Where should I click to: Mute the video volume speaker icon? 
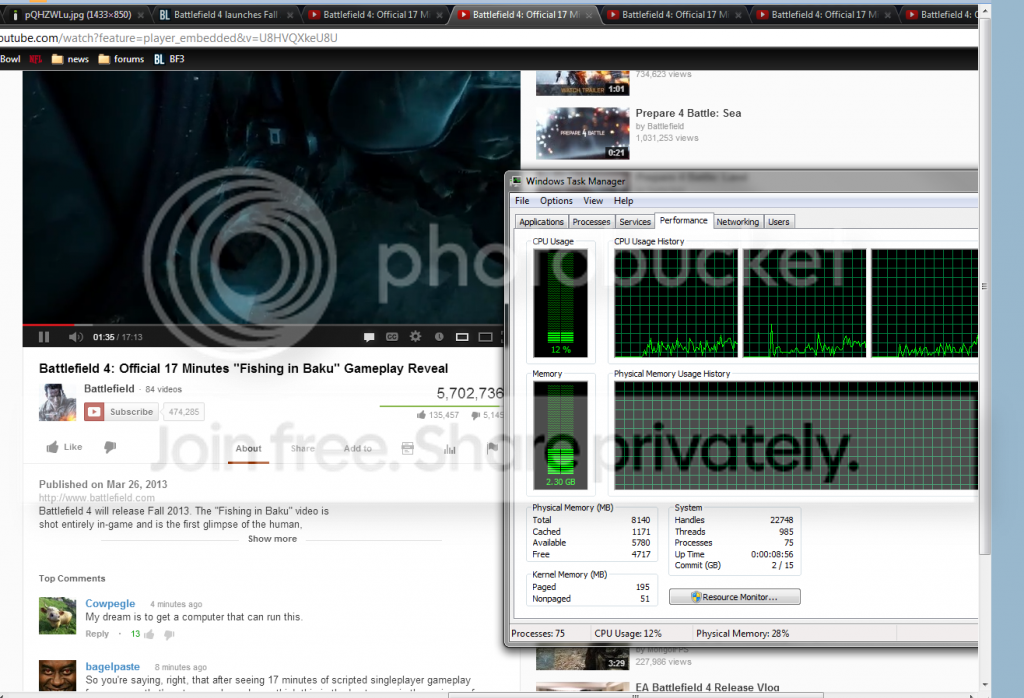click(x=76, y=337)
